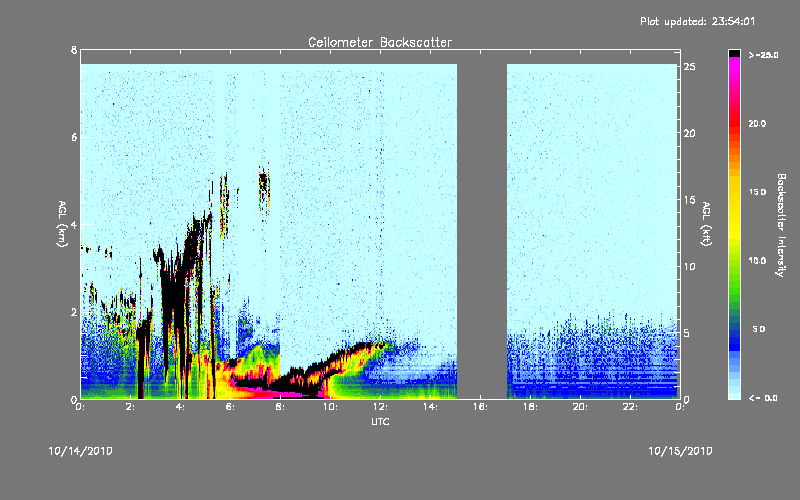800x500 pixels.
Task: Click the "10/14/2010" start date label
Action: pos(81,451)
